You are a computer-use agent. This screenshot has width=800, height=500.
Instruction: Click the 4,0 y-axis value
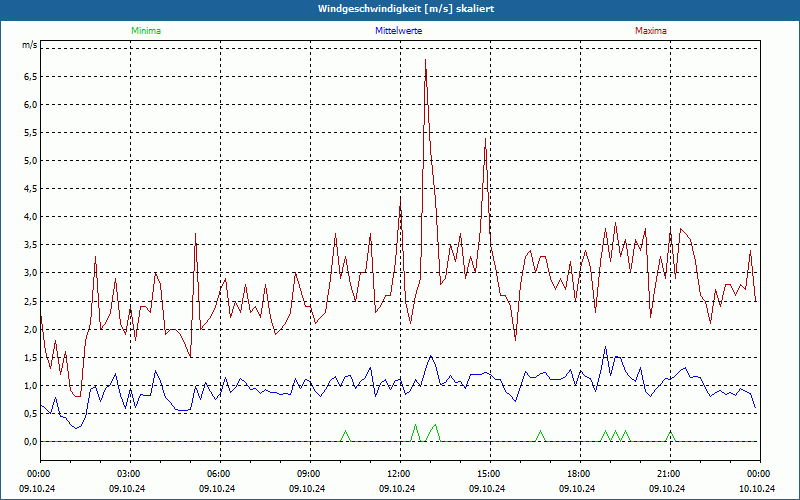pos(31,217)
